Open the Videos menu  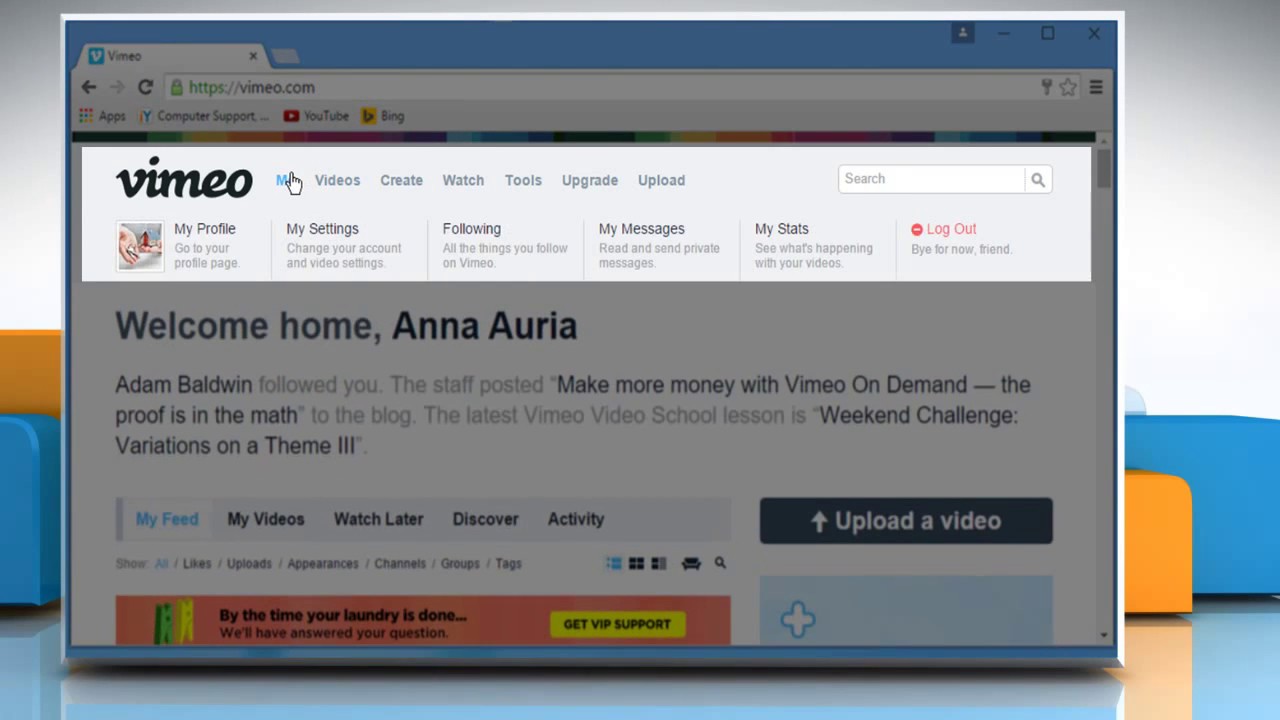click(337, 180)
